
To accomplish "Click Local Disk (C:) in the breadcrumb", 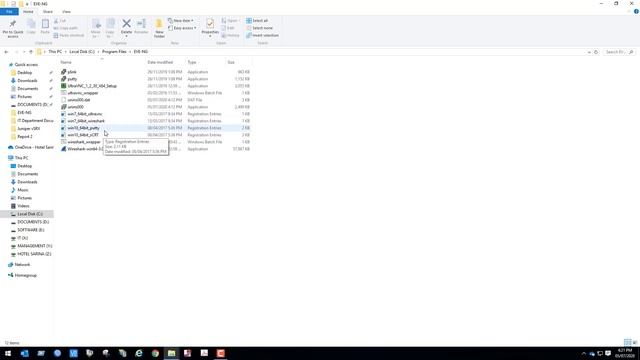I will coord(82,52).
